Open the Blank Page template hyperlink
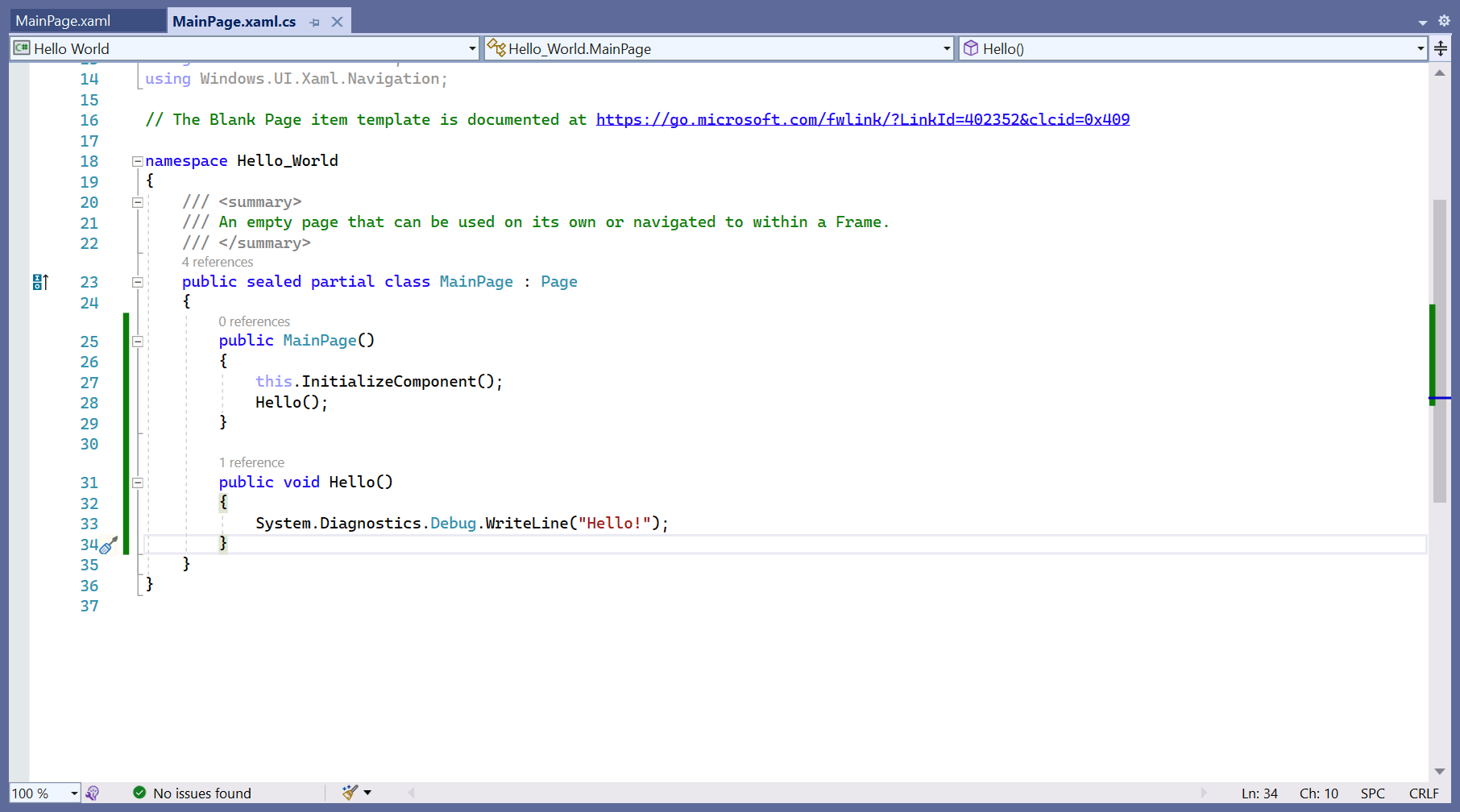The width and height of the screenshot is (1460, 812). click(x=862, y=119)
